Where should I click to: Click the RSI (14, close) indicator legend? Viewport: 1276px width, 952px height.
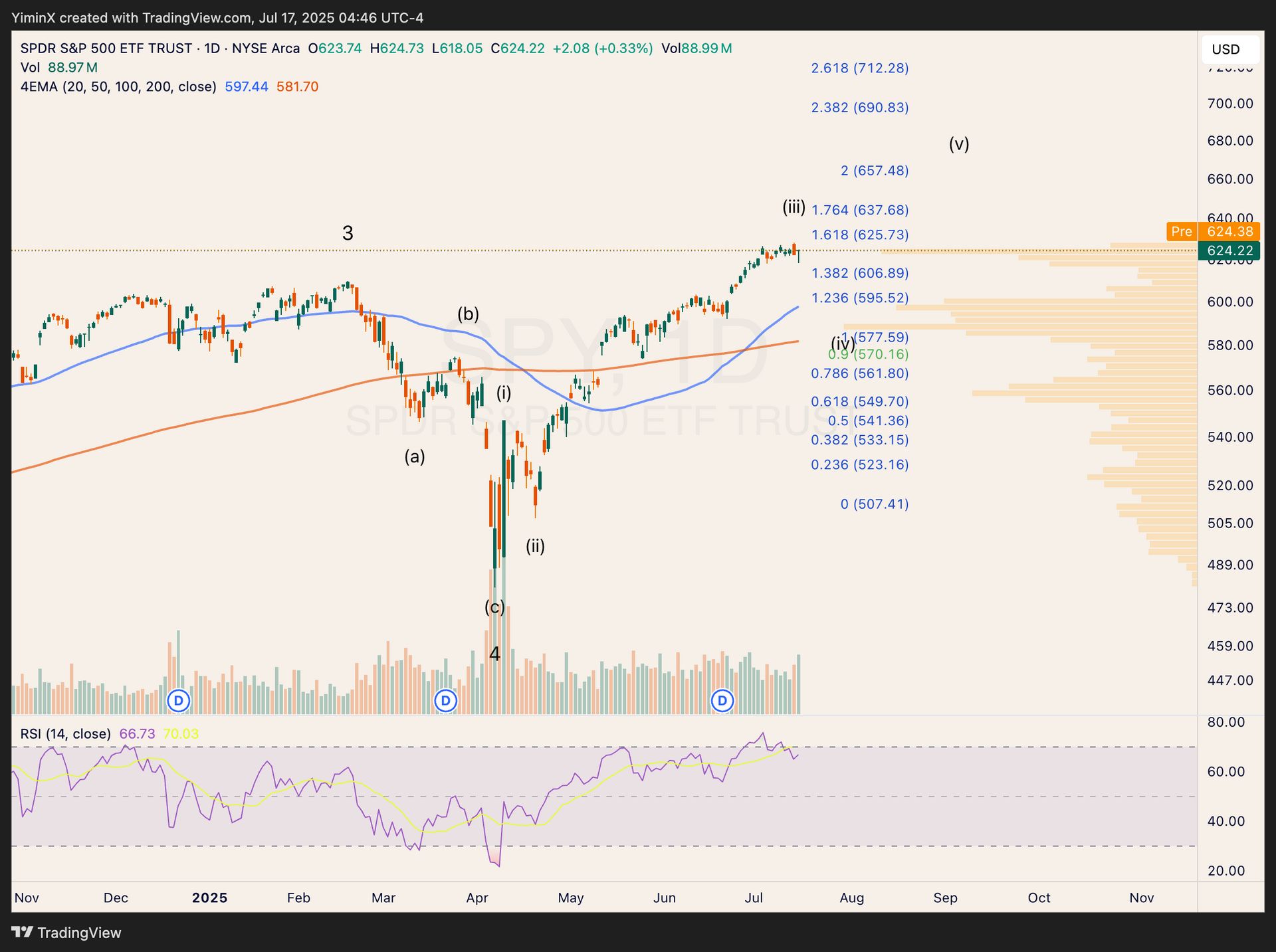click(65, 734)
